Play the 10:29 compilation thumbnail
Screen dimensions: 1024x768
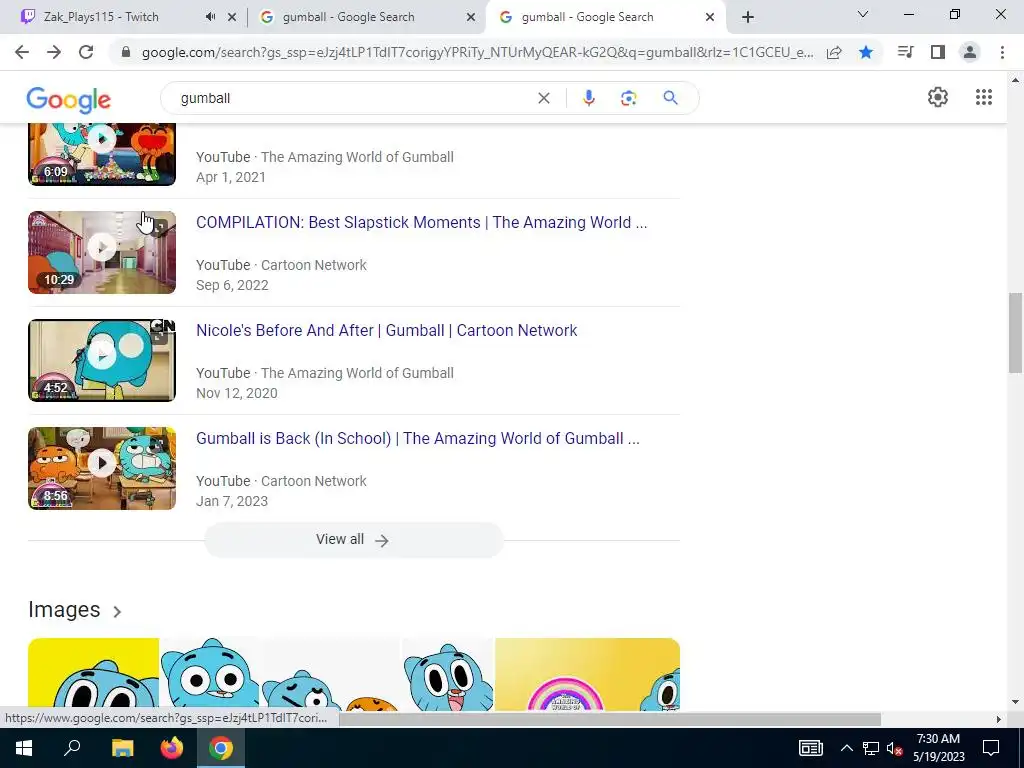pos(102,252)
